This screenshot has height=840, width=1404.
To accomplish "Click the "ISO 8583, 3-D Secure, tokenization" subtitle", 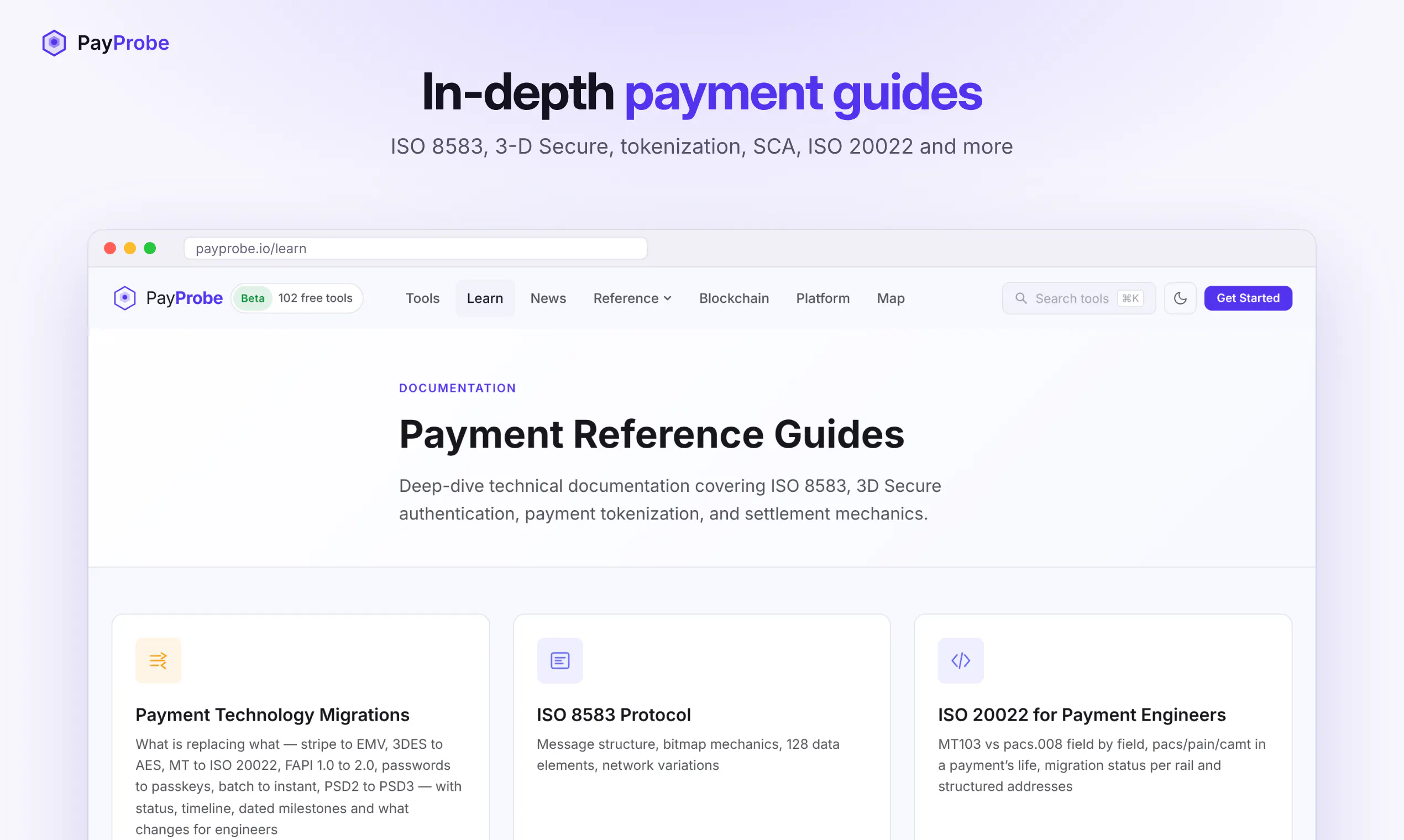I will tap(701, 146).
